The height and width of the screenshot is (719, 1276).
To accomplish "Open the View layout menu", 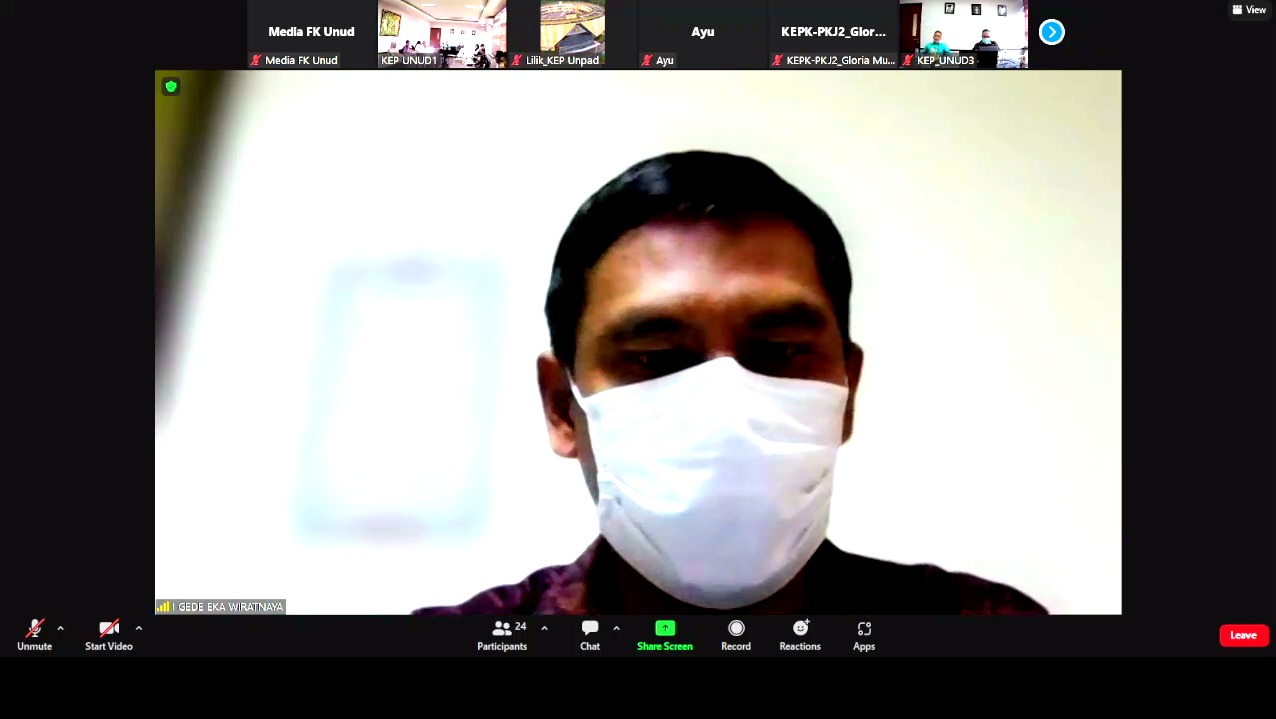I will [1249, 10].
